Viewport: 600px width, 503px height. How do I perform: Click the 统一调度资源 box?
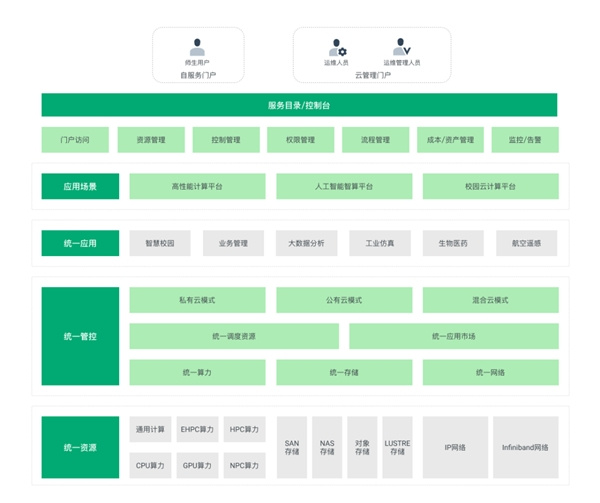[x=234, y=336]
